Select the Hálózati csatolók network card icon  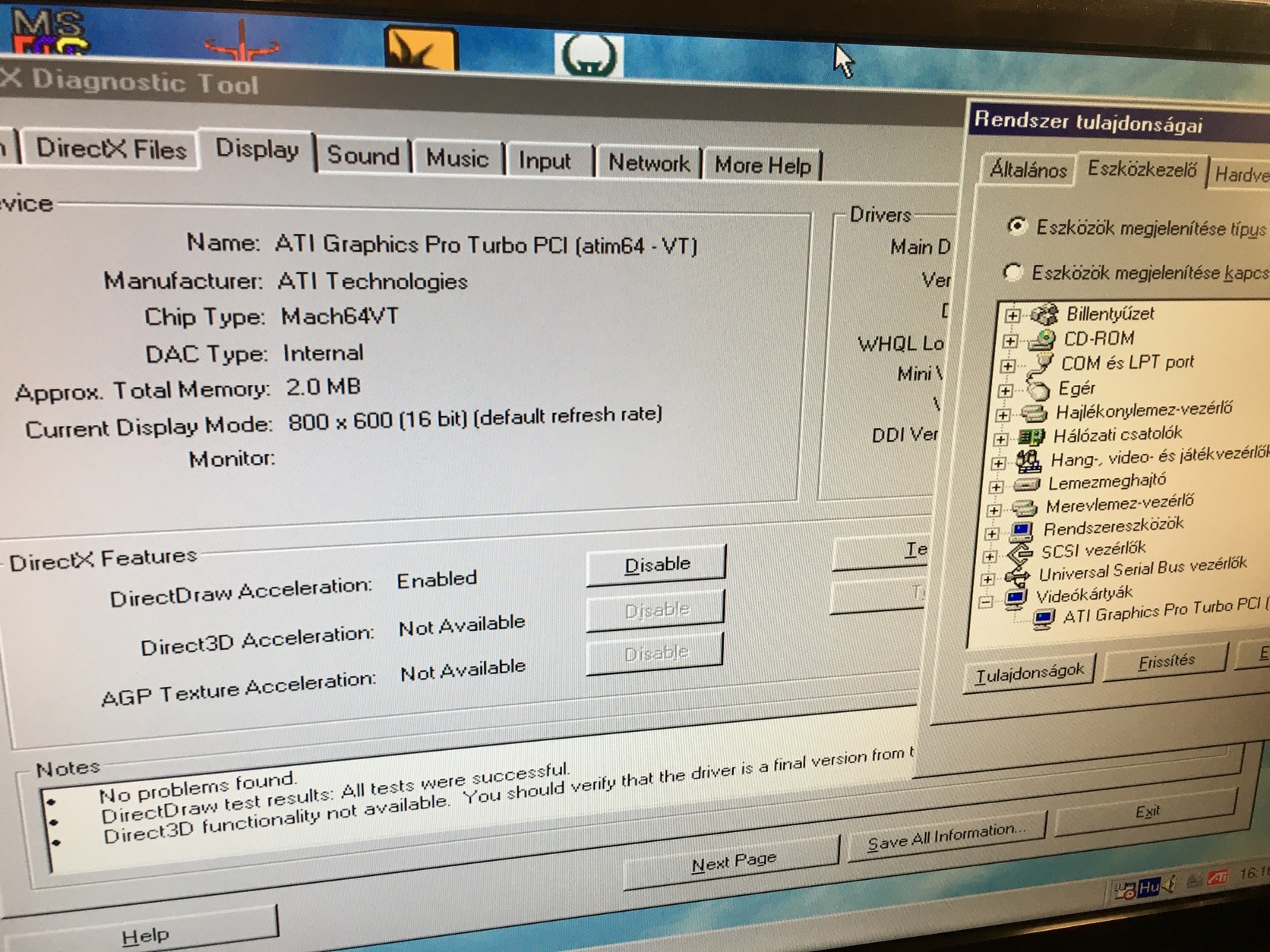(1031, 437)
